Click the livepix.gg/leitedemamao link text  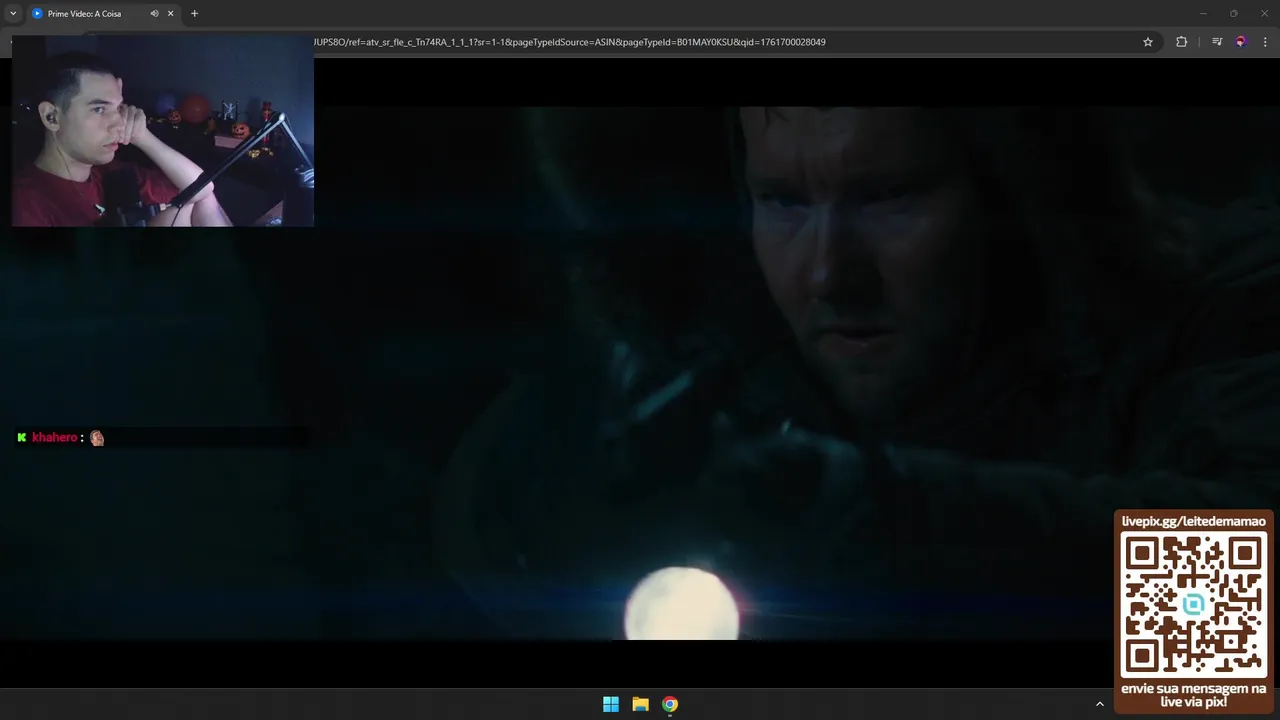pos(1193,521)
